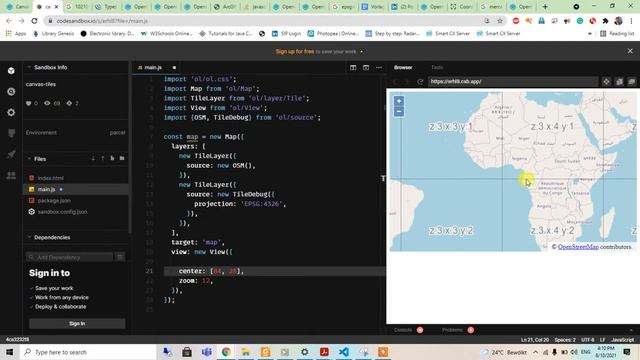Open Visual Studio Code from taskbar
The image size is (640, 360).
click(344, 352)
